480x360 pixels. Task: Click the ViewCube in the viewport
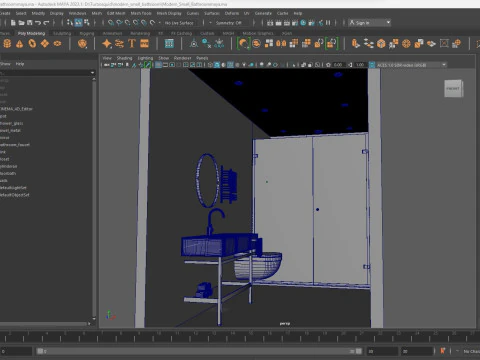tap(454, 89)
